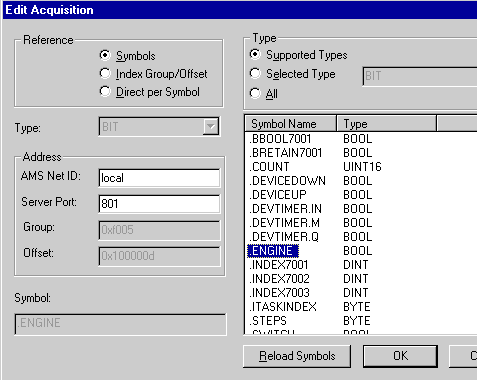Confirm with the OK button

pyautogui.click(x=400, y=356)
